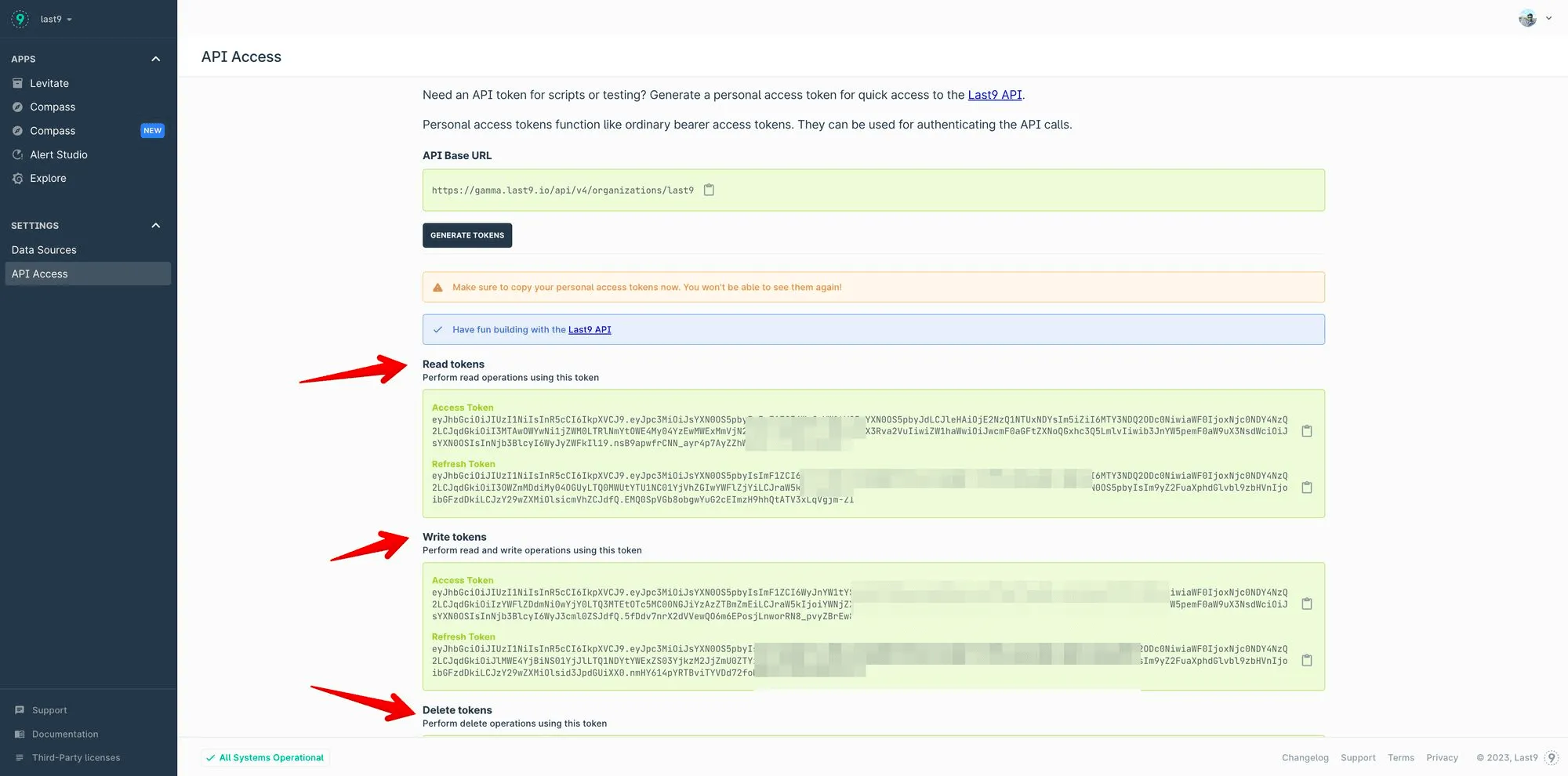Follow the Last9 API link in intro text
The width and height of the screenshot is (1568, 776).
pos(995,95)
